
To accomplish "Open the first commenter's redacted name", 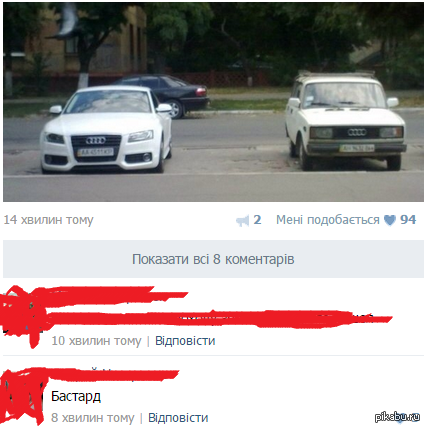I will point(115,295).
